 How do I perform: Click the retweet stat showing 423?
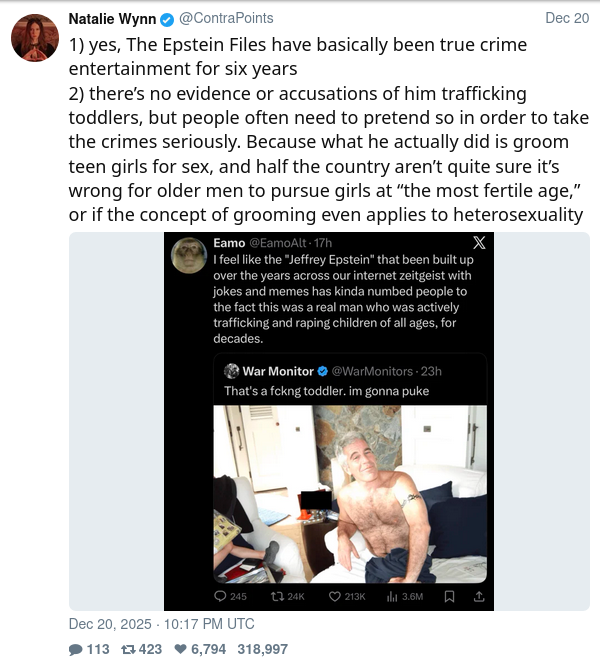141,649
